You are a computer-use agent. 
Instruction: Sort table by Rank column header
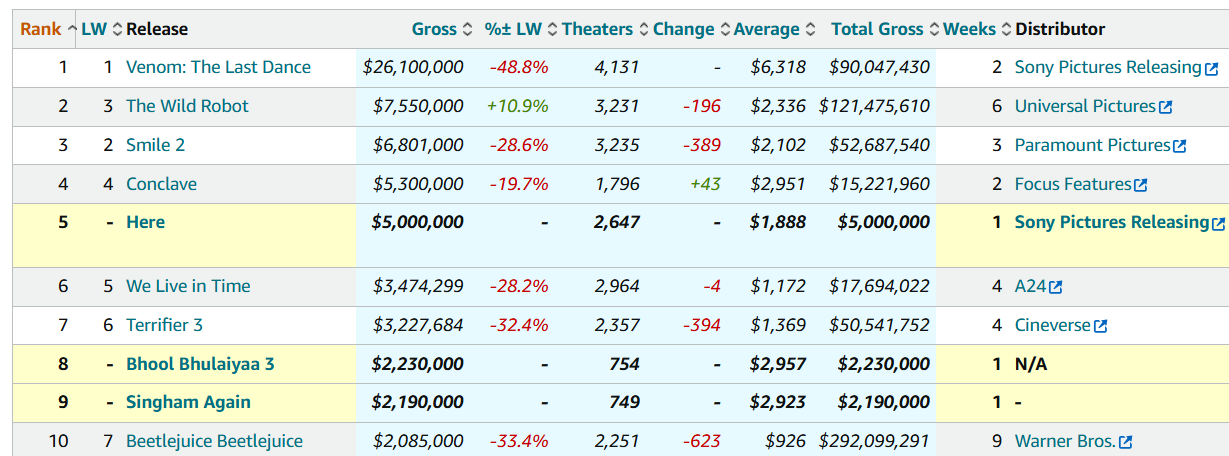pyautogui.click(x=40, y=29)
